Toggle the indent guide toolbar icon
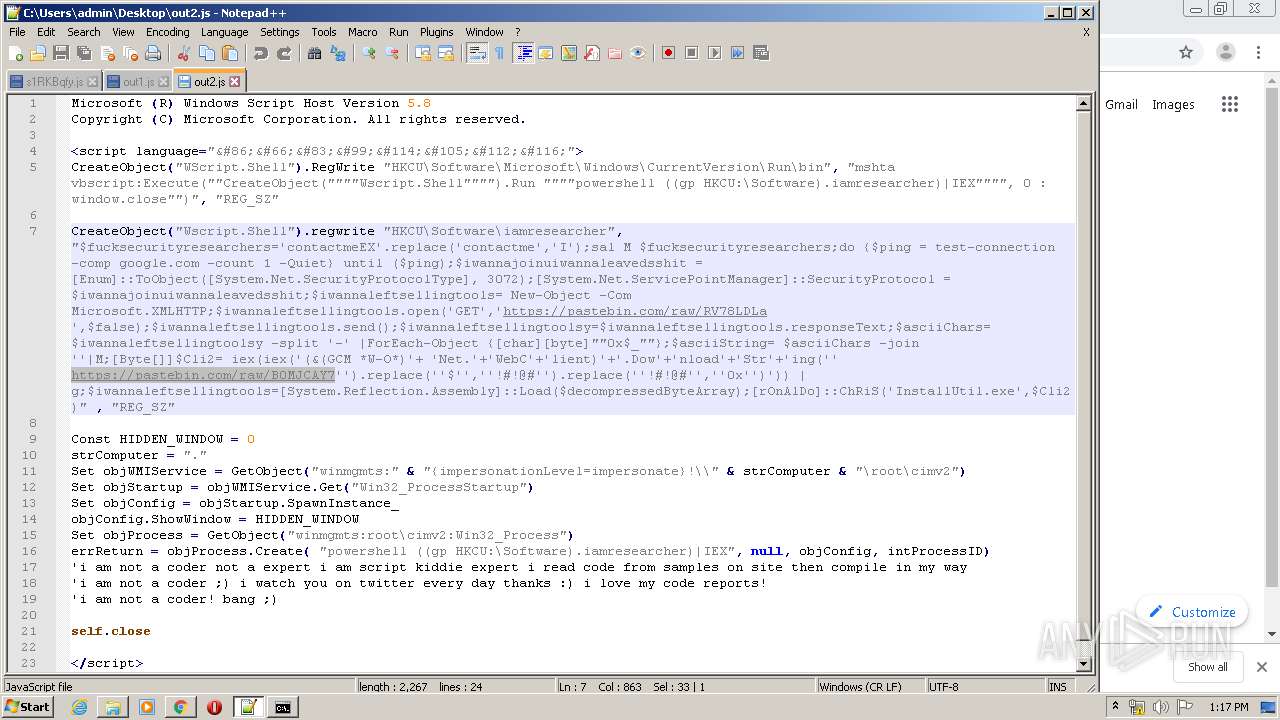 coord(523,53)
